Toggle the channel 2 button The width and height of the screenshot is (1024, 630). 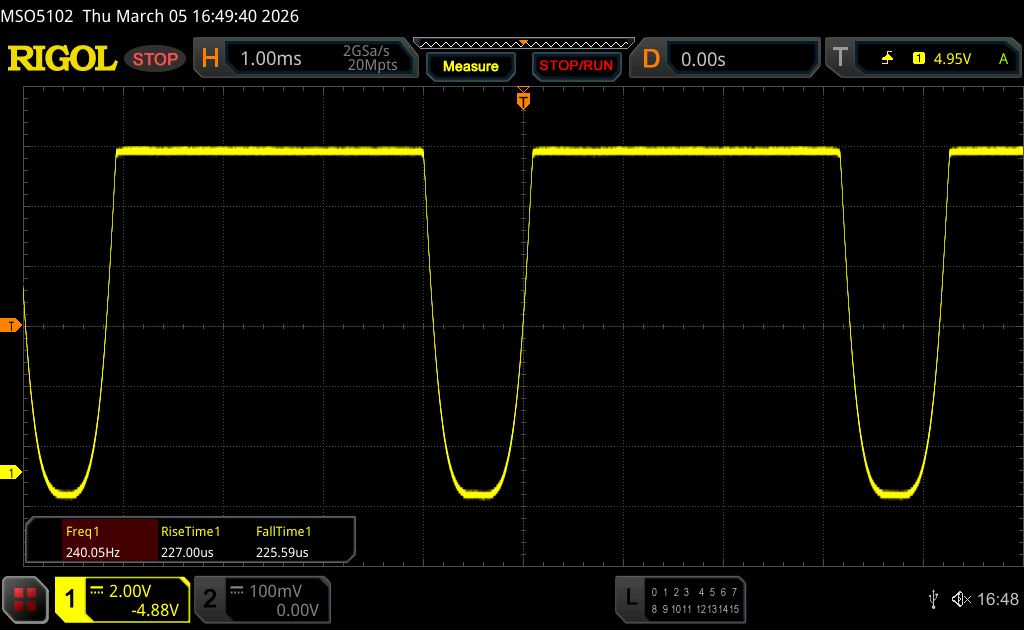coord(210,599)
